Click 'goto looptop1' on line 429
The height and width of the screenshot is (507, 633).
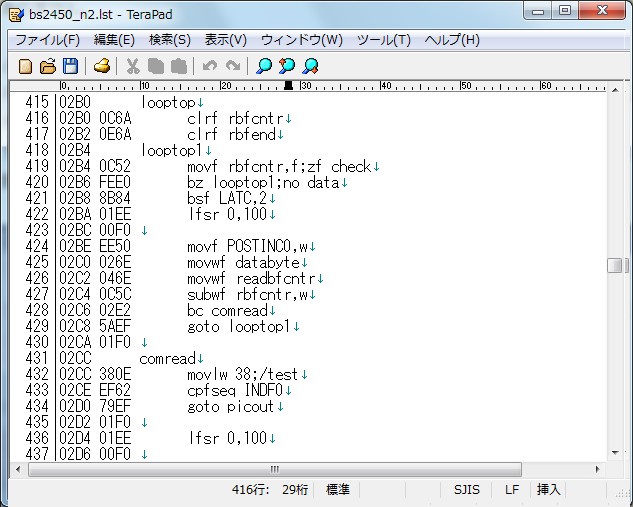click(239, 326)
